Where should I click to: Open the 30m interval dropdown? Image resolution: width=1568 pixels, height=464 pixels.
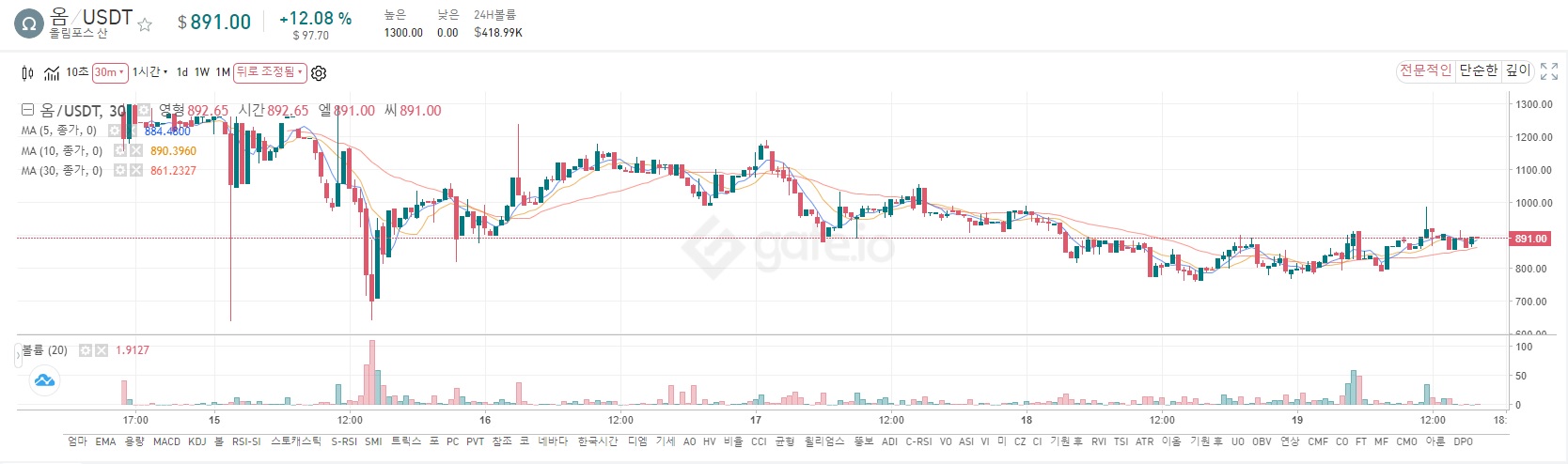pyautogui.click(x=109, y=72)
